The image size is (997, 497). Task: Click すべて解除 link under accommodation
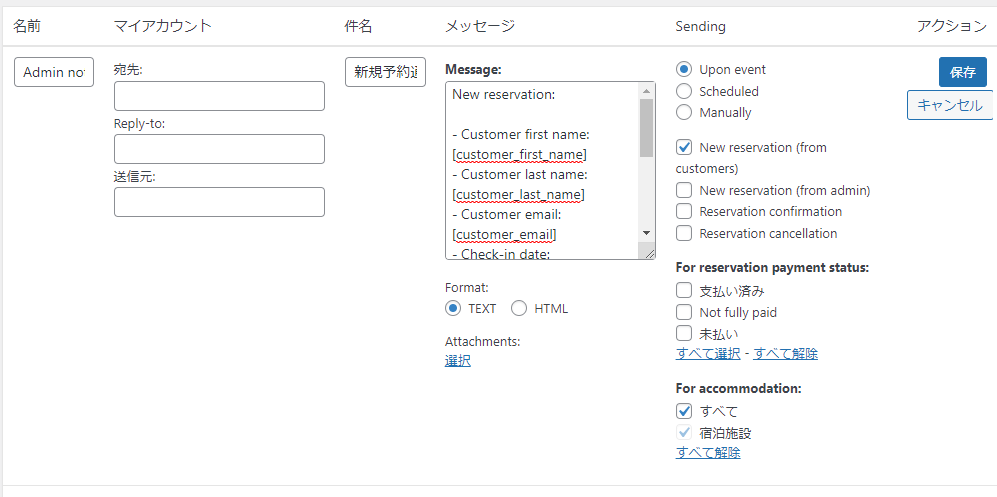click(x=708, y=452)
